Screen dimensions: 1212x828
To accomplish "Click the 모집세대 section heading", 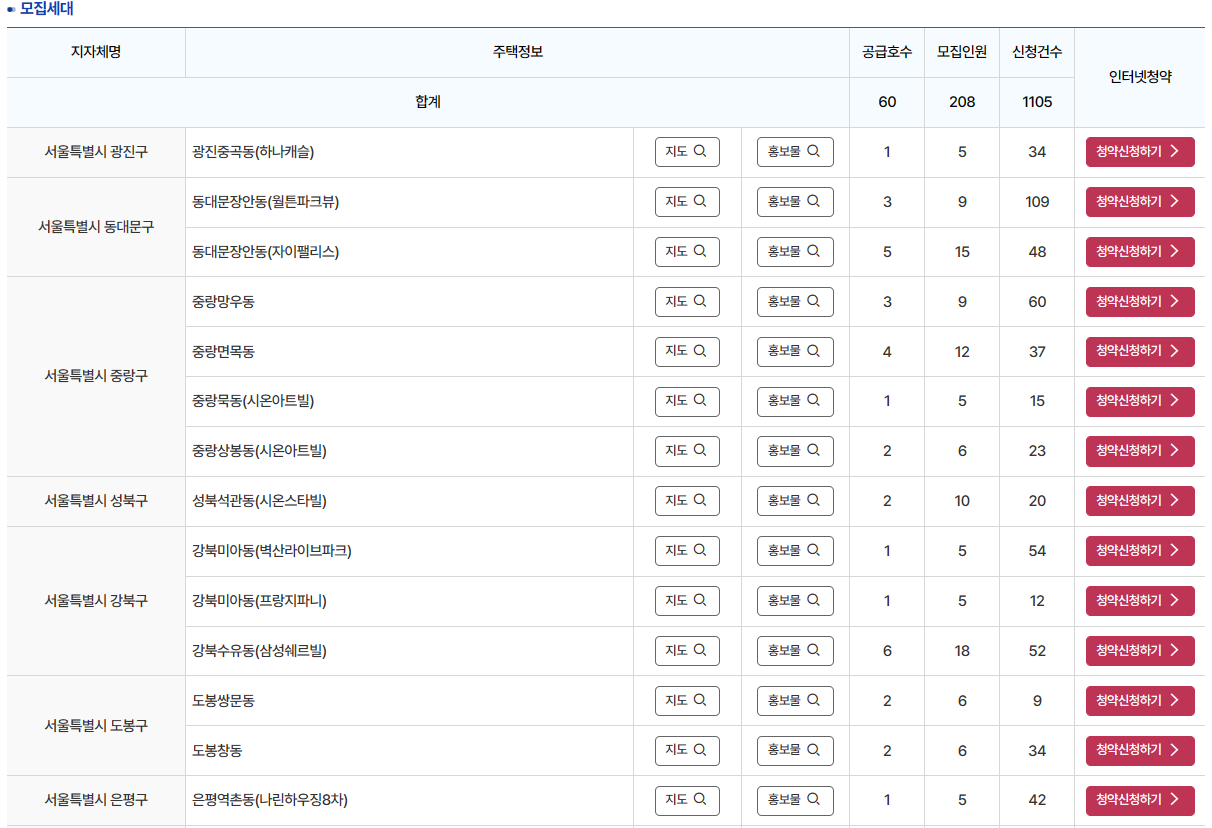I will click(x=46, y=9).
